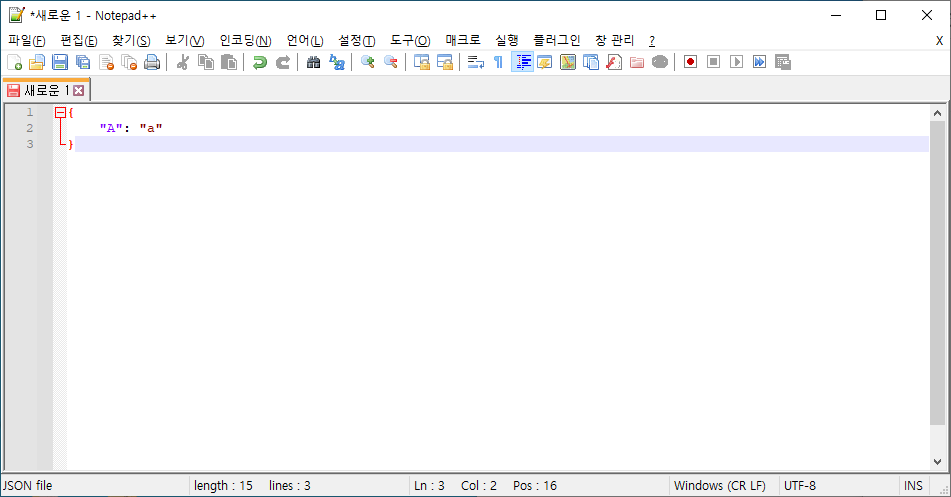Screen dimensions: 951x497
Task: Save the current file using toolbar
Action: click(60, 62)
